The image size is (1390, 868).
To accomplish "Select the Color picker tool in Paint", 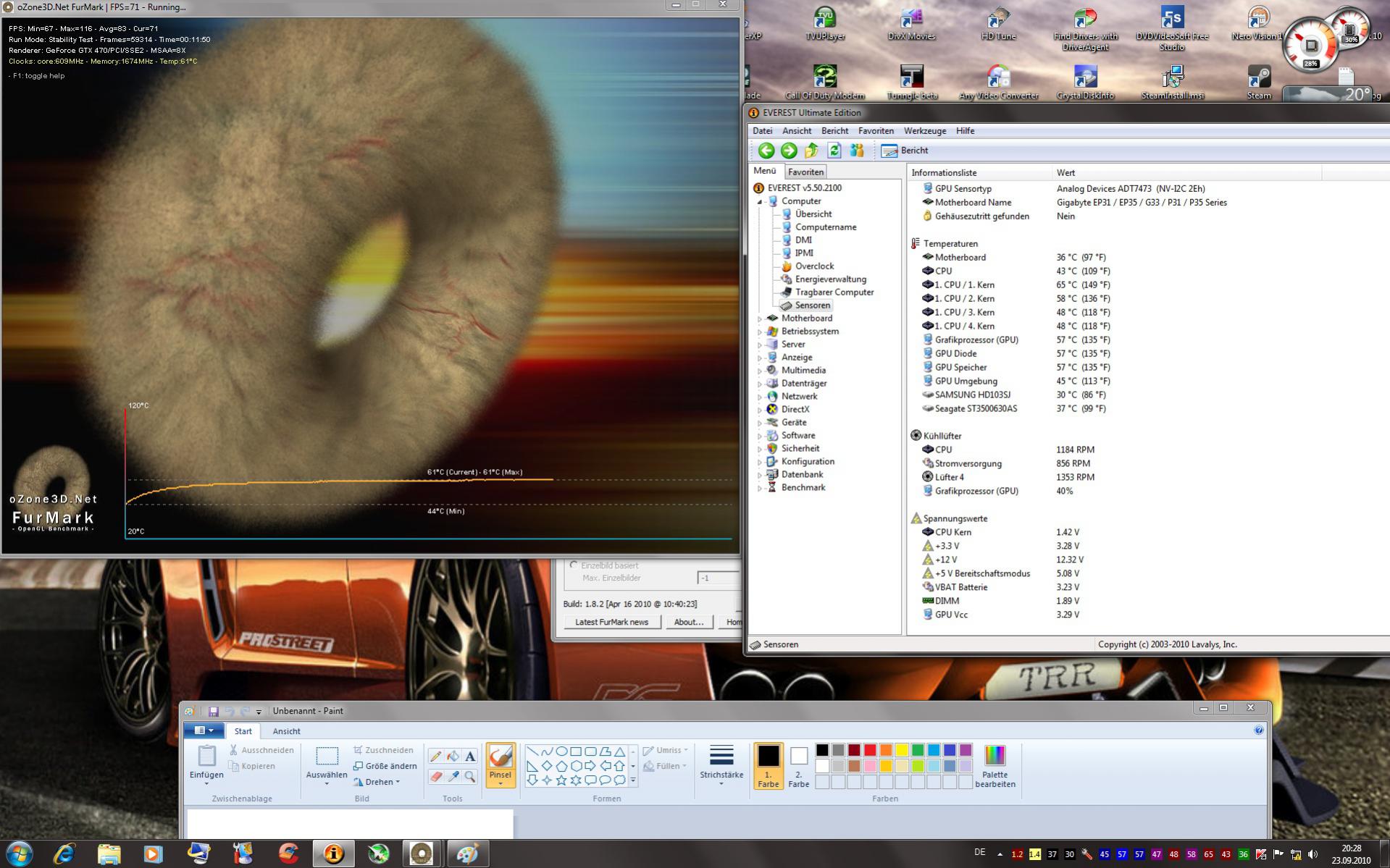I will (453, 777).
